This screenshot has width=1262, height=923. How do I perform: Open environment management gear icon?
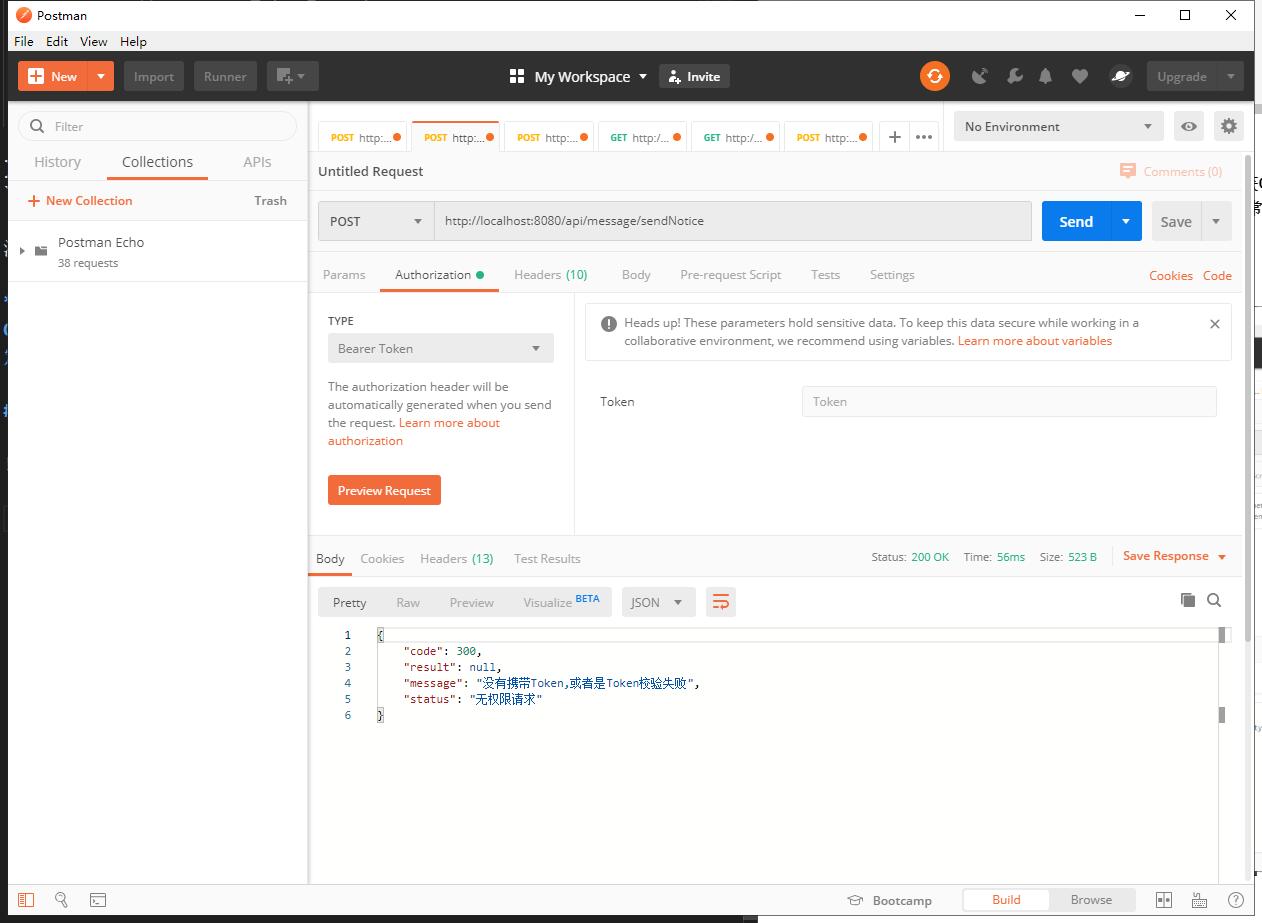click(1229, 126)
